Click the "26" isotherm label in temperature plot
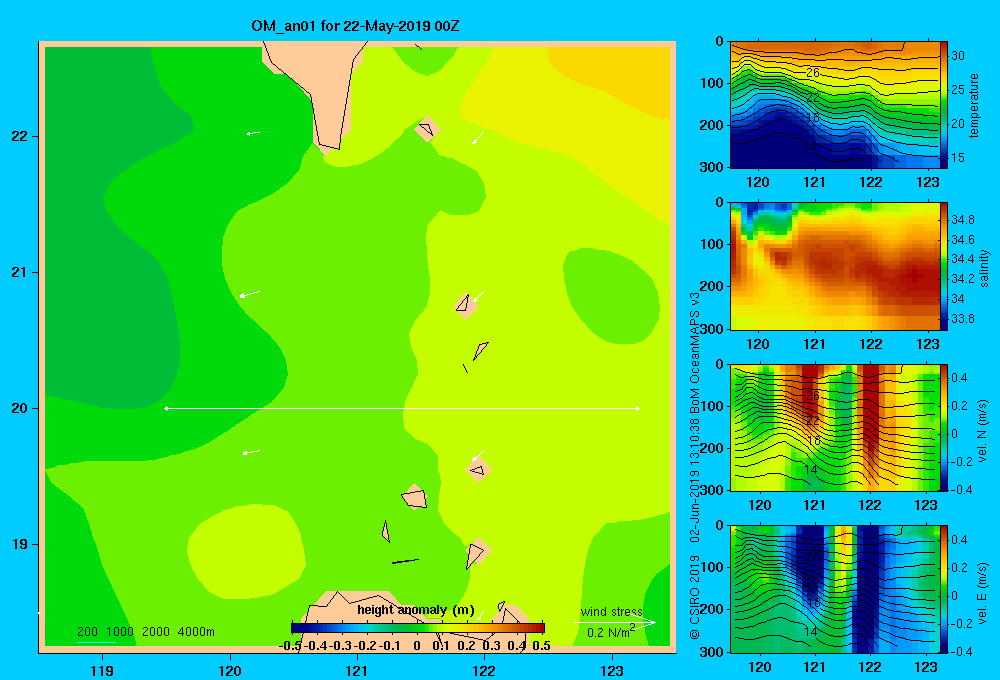Image resolution: width=1000 pixels, height=680 pixels. tap(812, 72)
